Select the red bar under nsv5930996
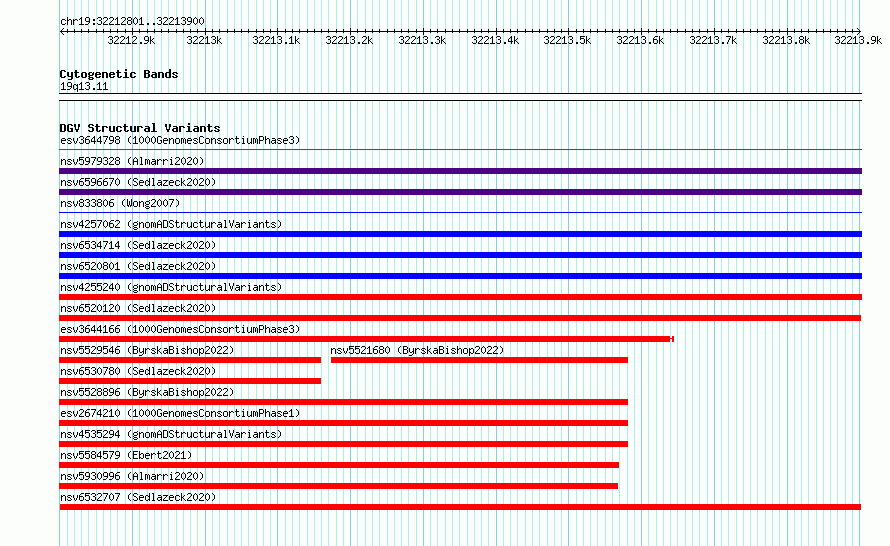The width and height of the screenshot is (890, 546). point(338,486)
